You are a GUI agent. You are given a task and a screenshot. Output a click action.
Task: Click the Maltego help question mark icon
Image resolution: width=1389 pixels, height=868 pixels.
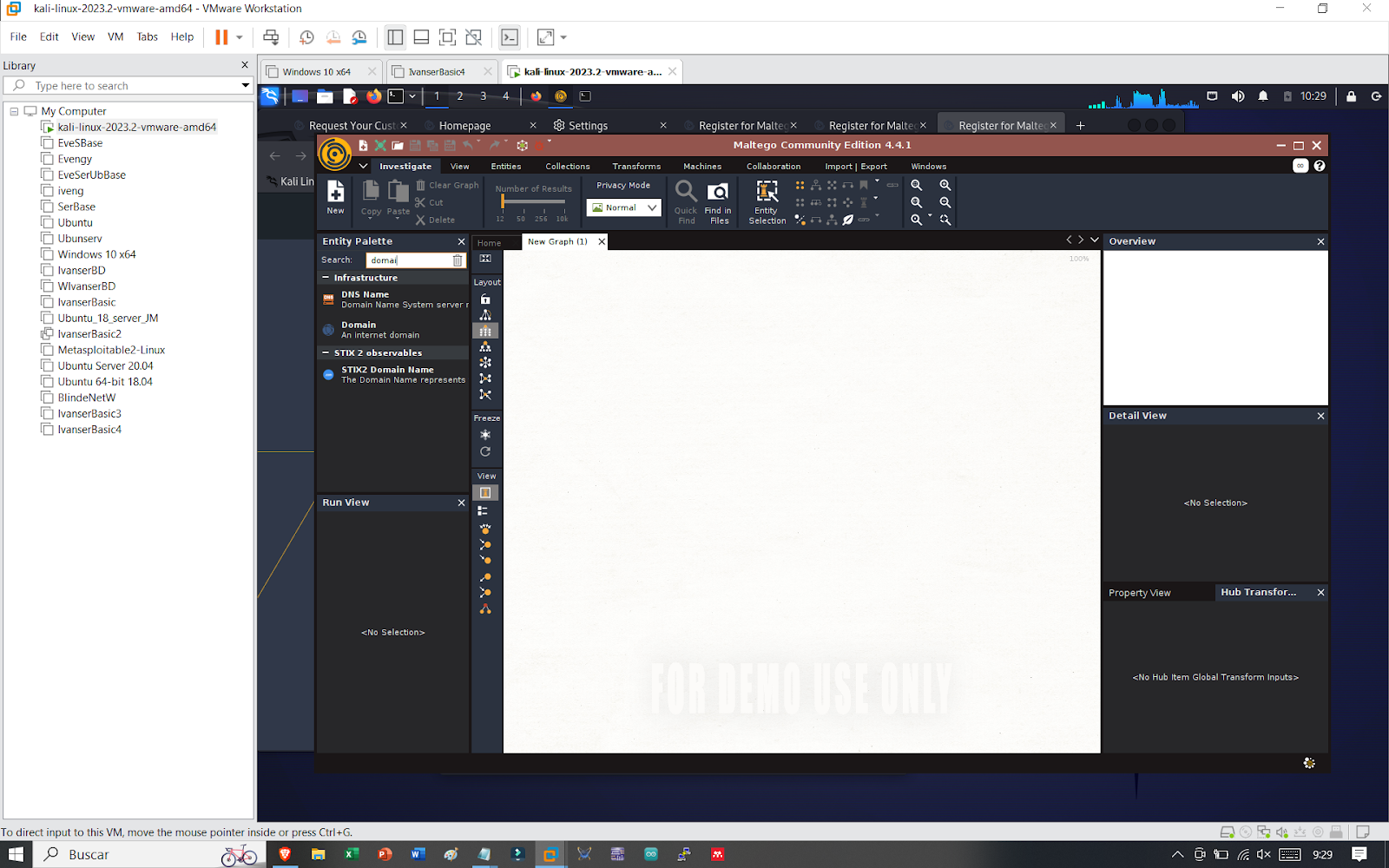point(1320,166)
